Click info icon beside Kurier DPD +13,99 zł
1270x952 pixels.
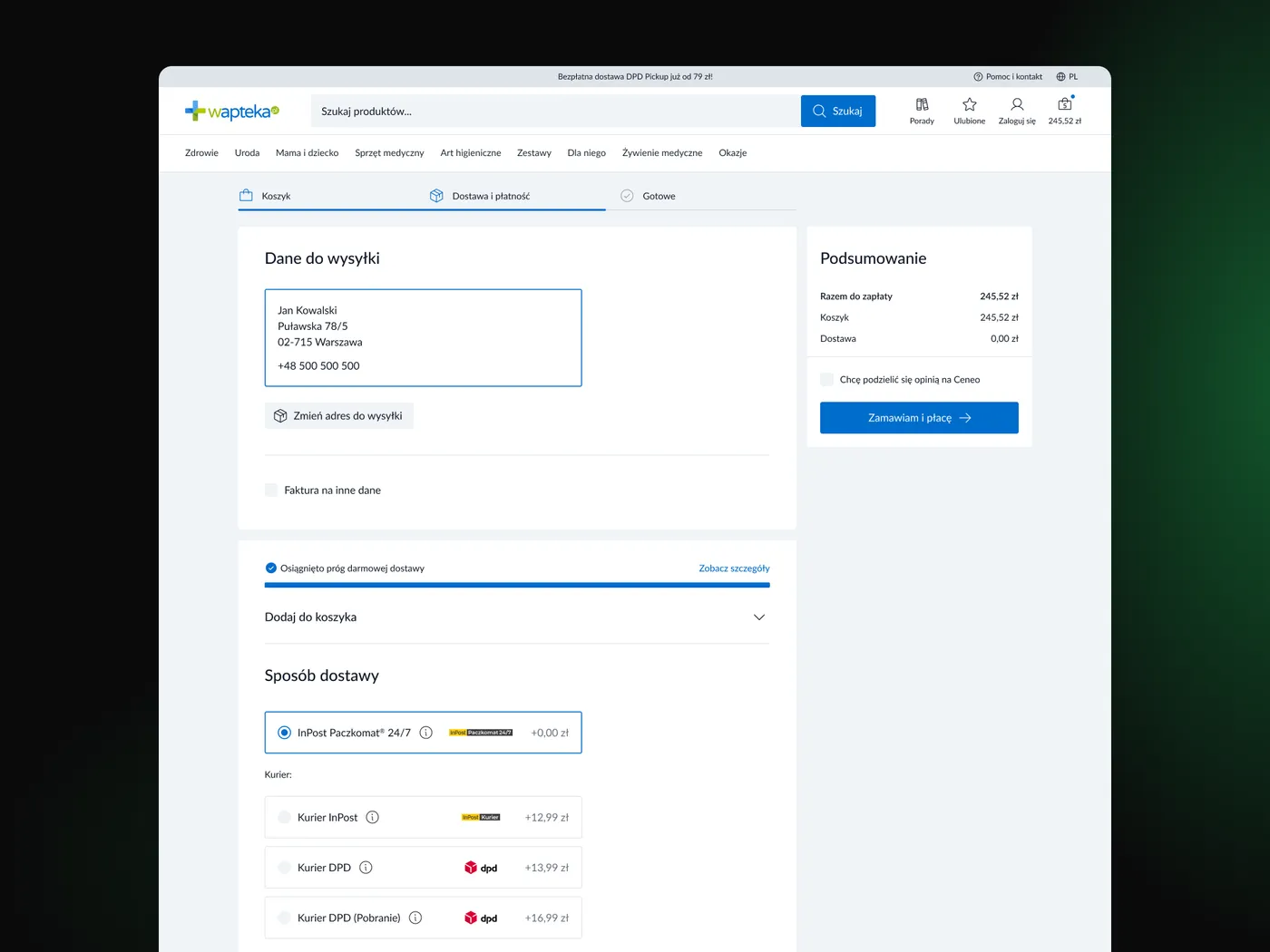coord(366,868)
